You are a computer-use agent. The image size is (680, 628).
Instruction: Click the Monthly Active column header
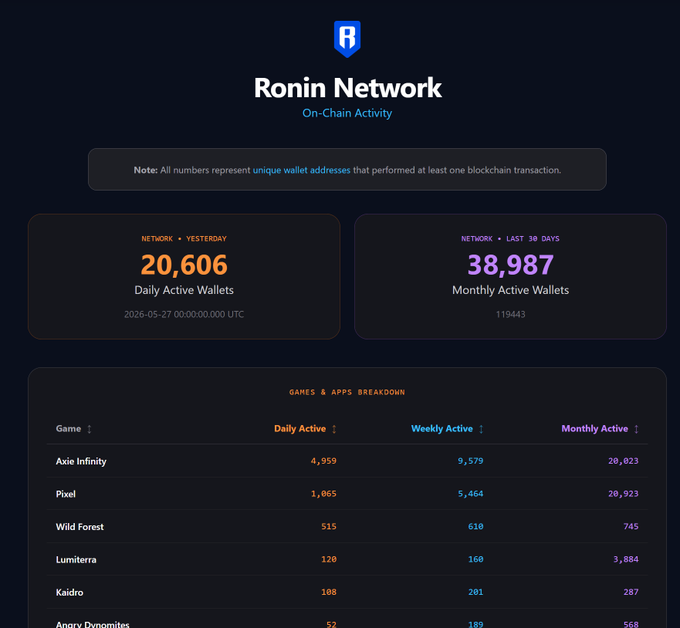[595, 428]
